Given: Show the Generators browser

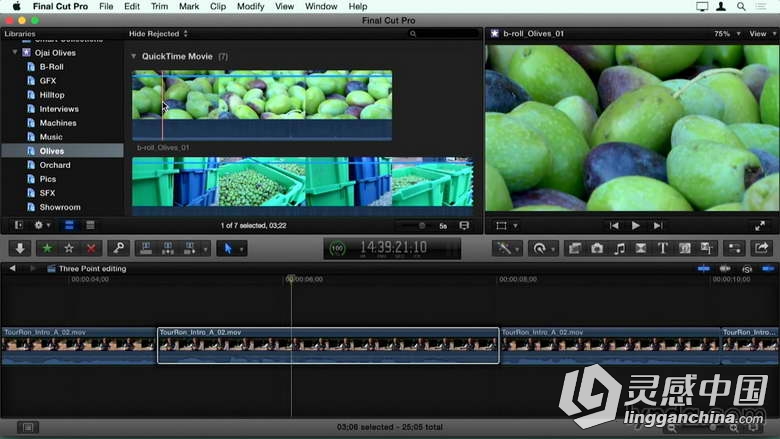Looking at the screenshot, I should pos(684,248).
